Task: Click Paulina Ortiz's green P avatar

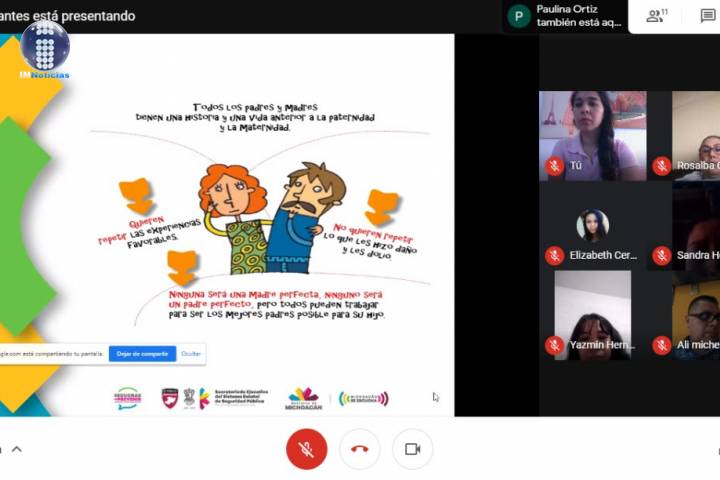Action: click(x=518, y=16)
